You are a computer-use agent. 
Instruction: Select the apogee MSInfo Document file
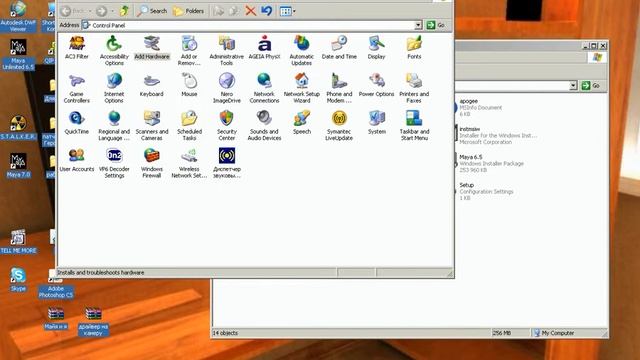coord(480,107)
